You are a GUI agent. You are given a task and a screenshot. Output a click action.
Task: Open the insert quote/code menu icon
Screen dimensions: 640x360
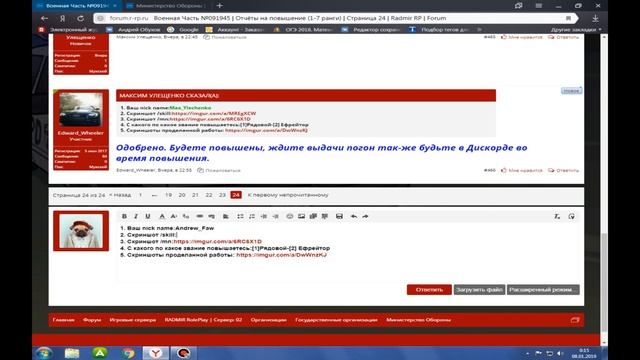coord(325,216)
